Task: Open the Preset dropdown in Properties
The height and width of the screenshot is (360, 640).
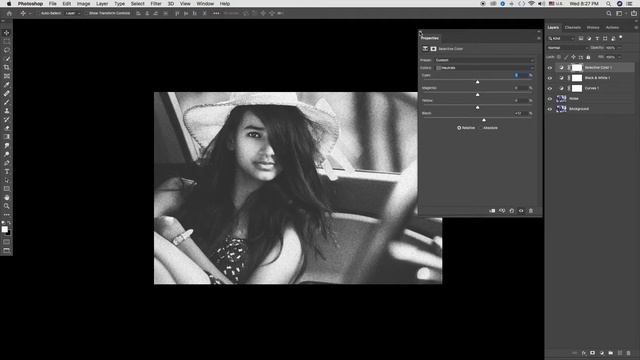Action: [x=484, y=60]
